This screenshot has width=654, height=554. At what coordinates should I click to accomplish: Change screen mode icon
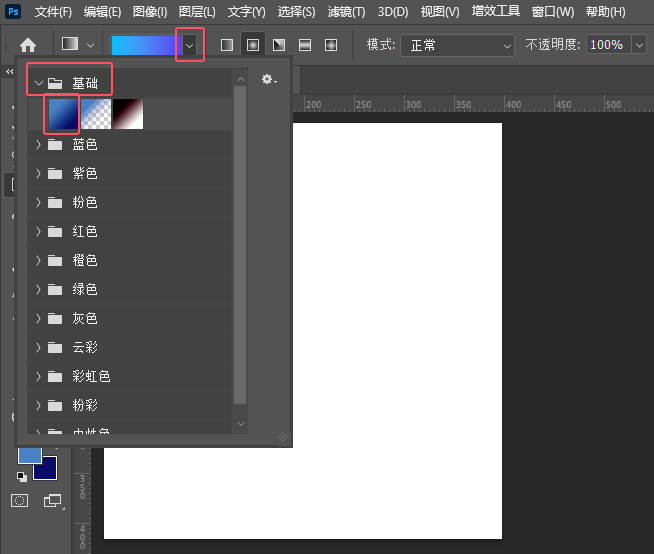pos(53,501)
